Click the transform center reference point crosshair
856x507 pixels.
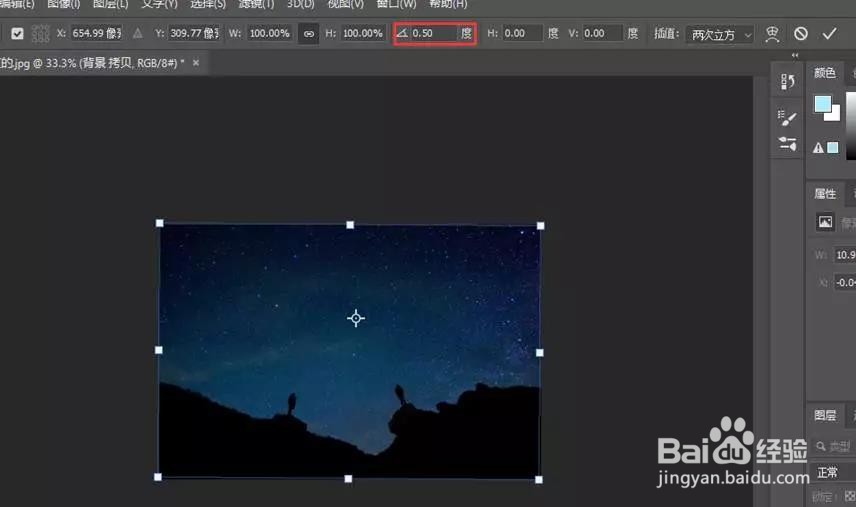(356, 318)
